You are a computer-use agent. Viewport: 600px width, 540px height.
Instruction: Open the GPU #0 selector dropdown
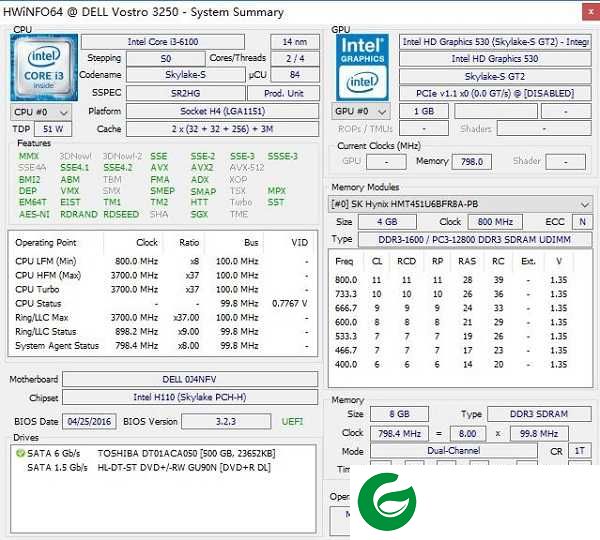(x=360, y=111)
